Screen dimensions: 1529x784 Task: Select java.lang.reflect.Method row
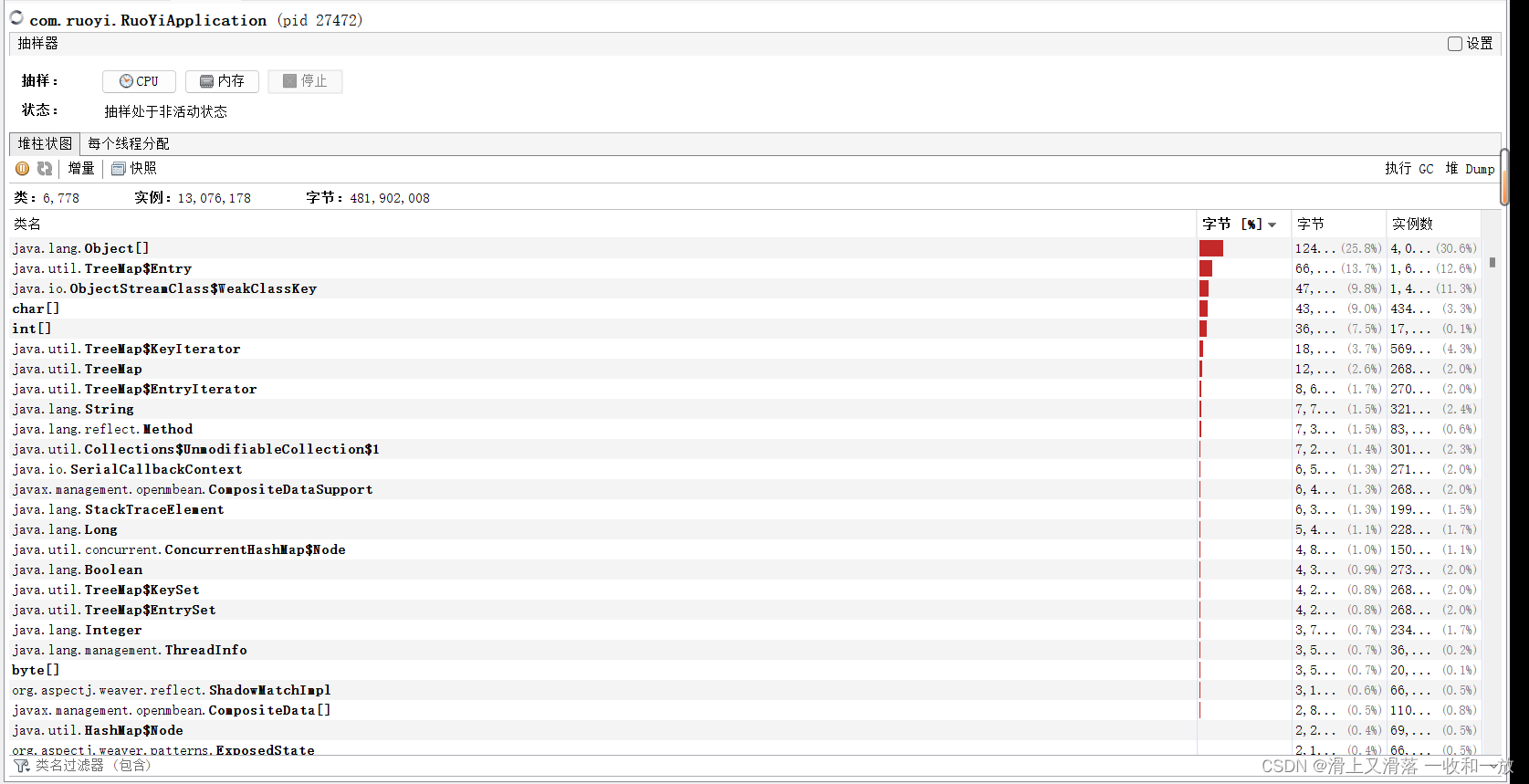(x=745, y=429)
